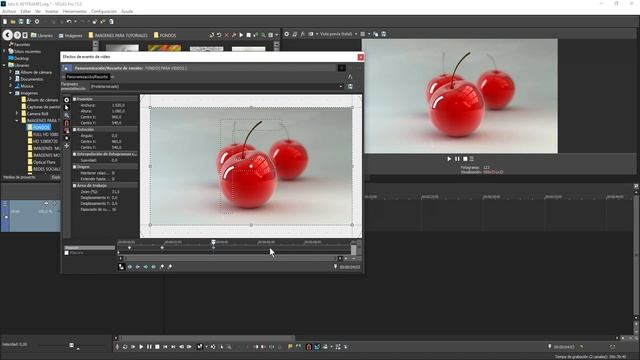Click the pan/crop keyframe timeline scrollbar

(x=231, y=258)
